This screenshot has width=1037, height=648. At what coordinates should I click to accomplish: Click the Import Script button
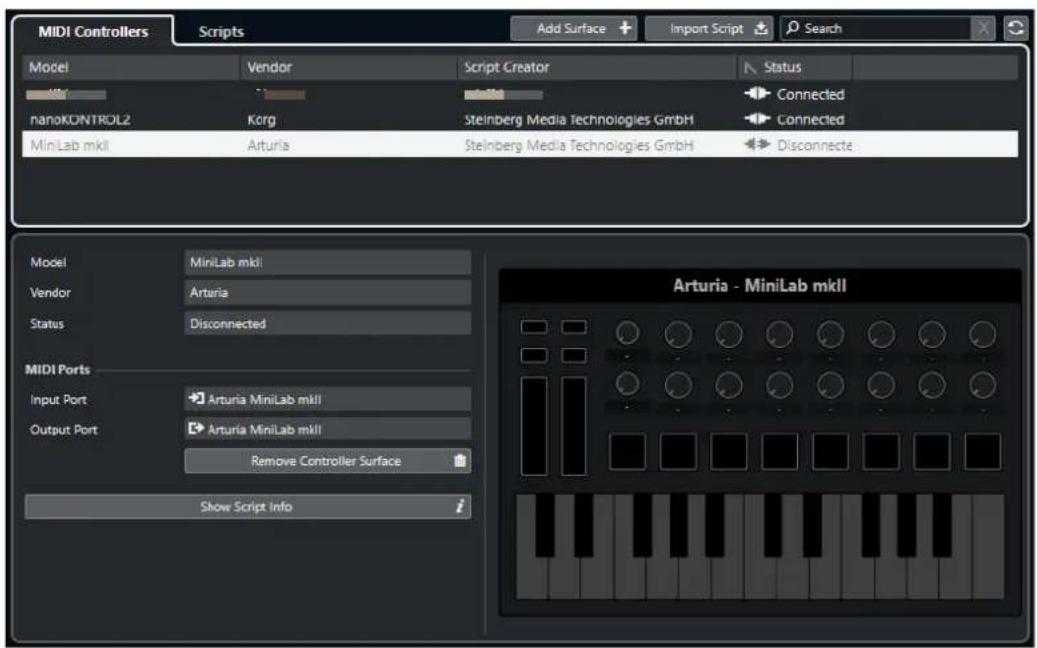(x=708, y=28)
